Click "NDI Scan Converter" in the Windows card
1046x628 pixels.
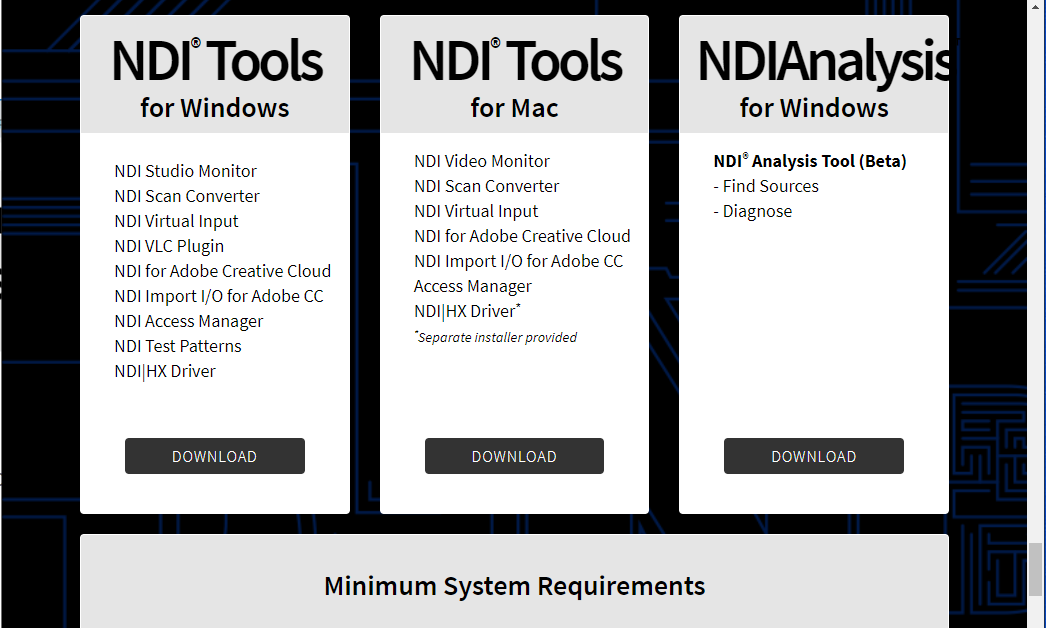pyautogui.click(x=187, y=196)
